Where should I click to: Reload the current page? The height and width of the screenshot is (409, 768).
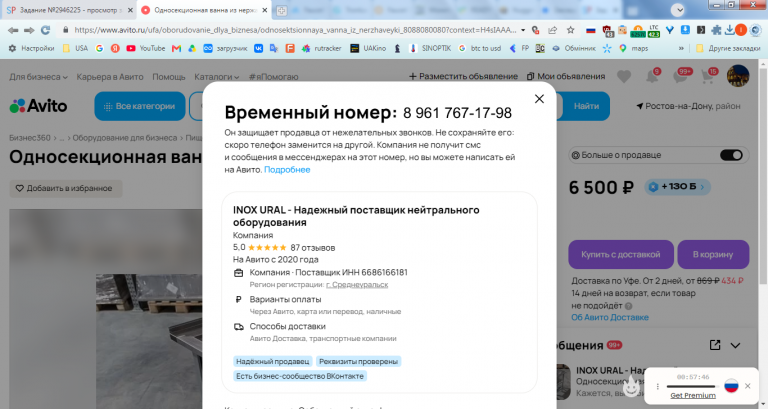tap(45, 30)
